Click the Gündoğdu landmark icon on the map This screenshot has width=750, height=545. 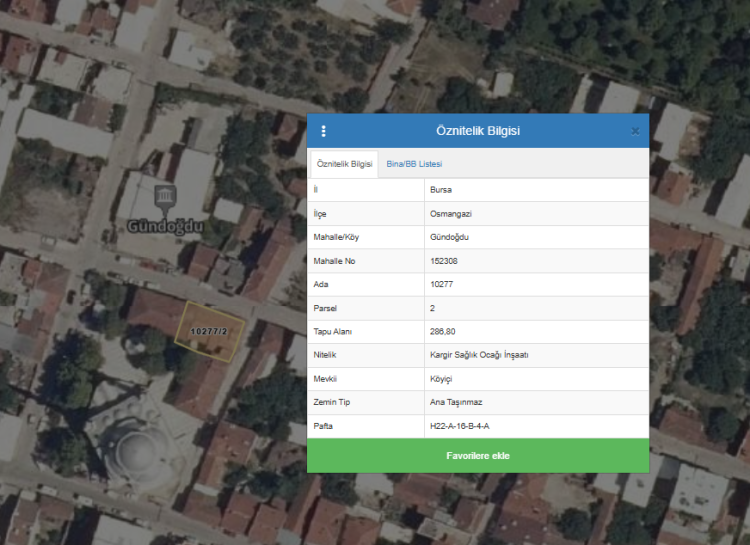tap(165, 194)
